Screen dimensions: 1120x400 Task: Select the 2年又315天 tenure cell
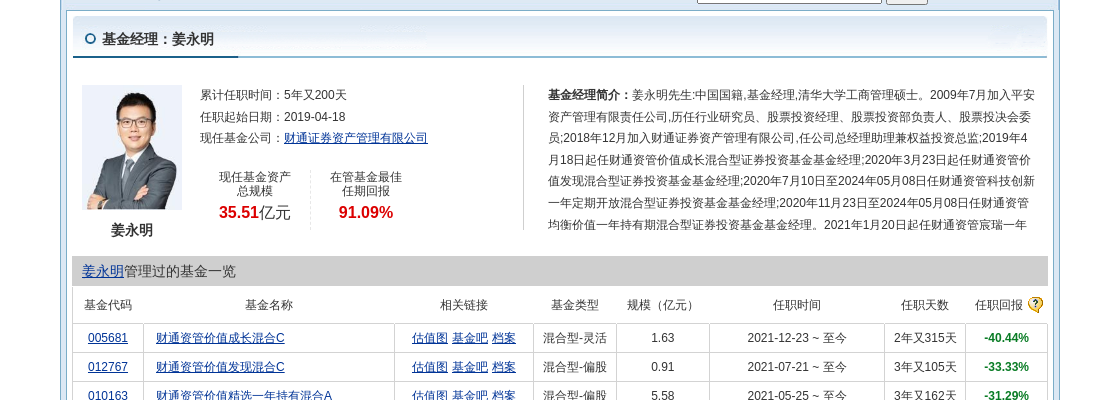(x=924, y=338)
